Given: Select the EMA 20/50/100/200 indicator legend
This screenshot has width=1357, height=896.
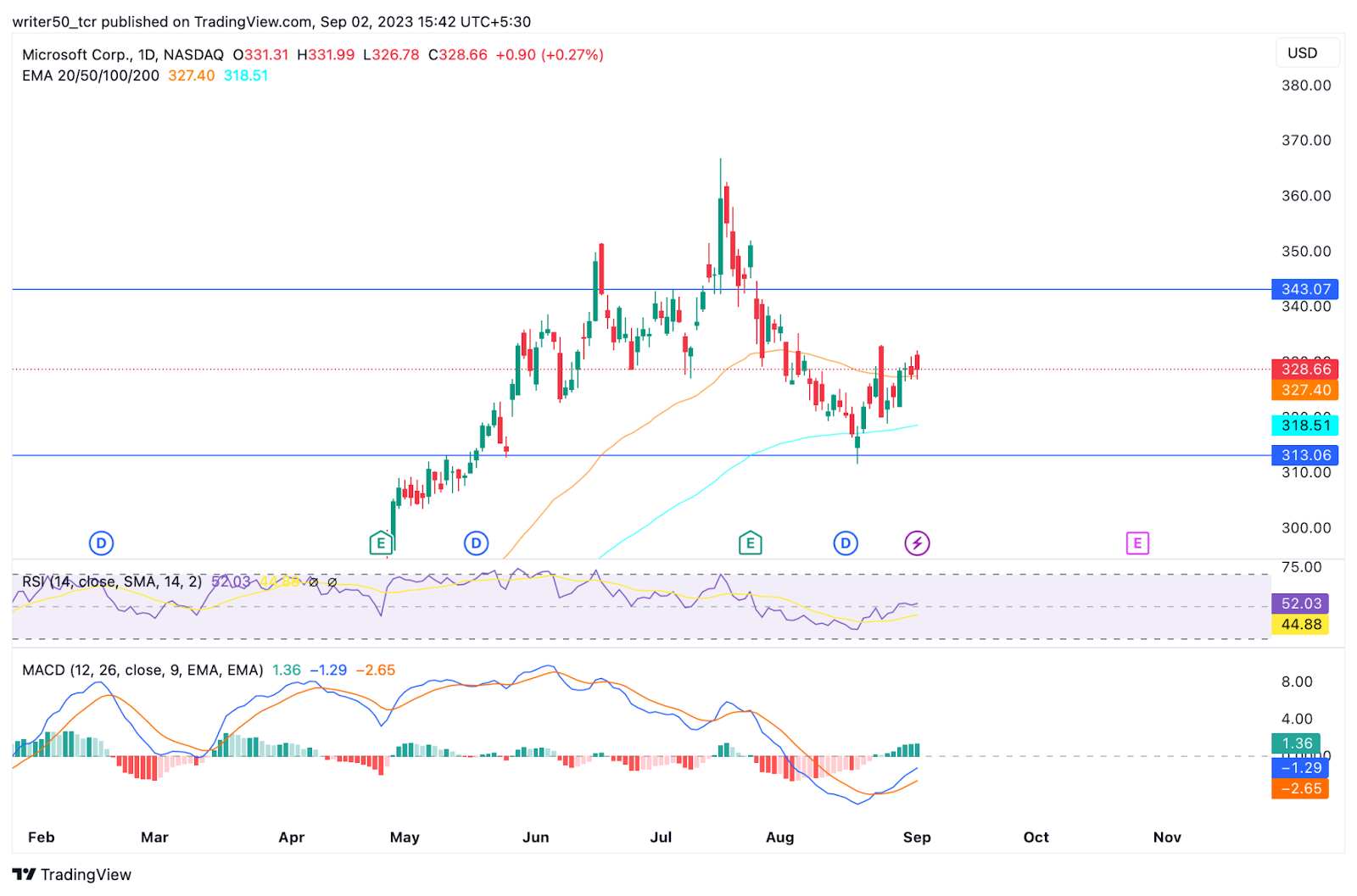Looking at the screenshot, I should click(x=91, y=75).
